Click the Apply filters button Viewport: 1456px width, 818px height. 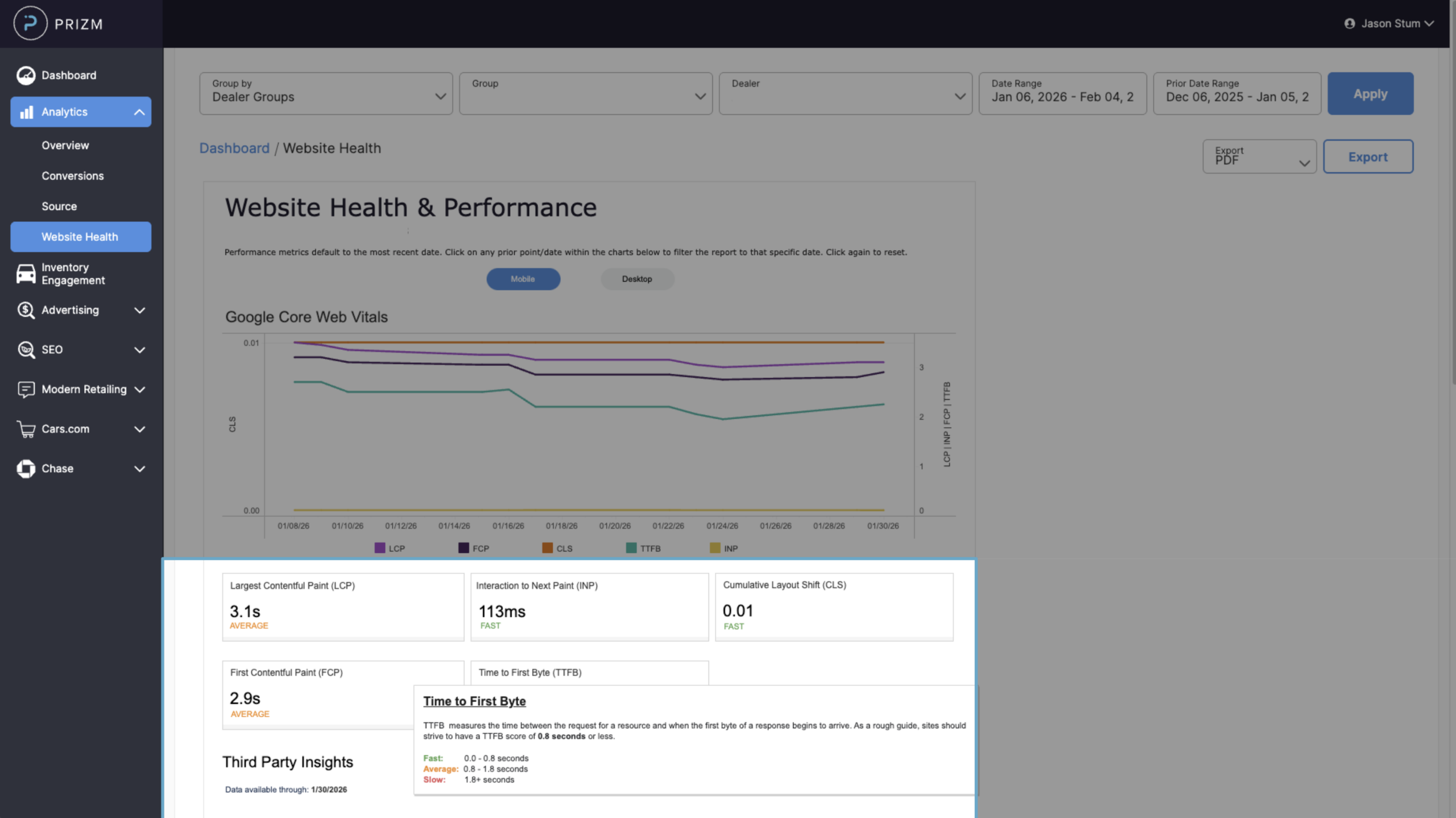(1370, 93)
